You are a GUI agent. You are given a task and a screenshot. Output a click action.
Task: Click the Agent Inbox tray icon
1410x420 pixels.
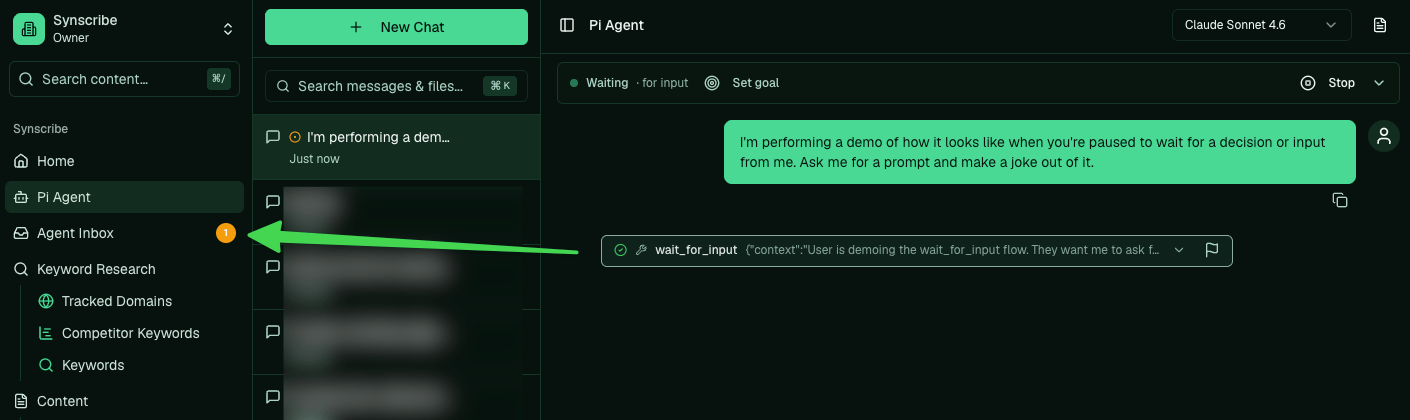coord(21,233)
